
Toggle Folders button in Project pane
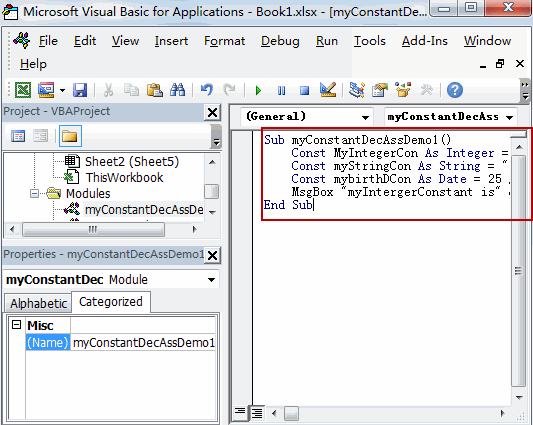(x=70, y=136)
